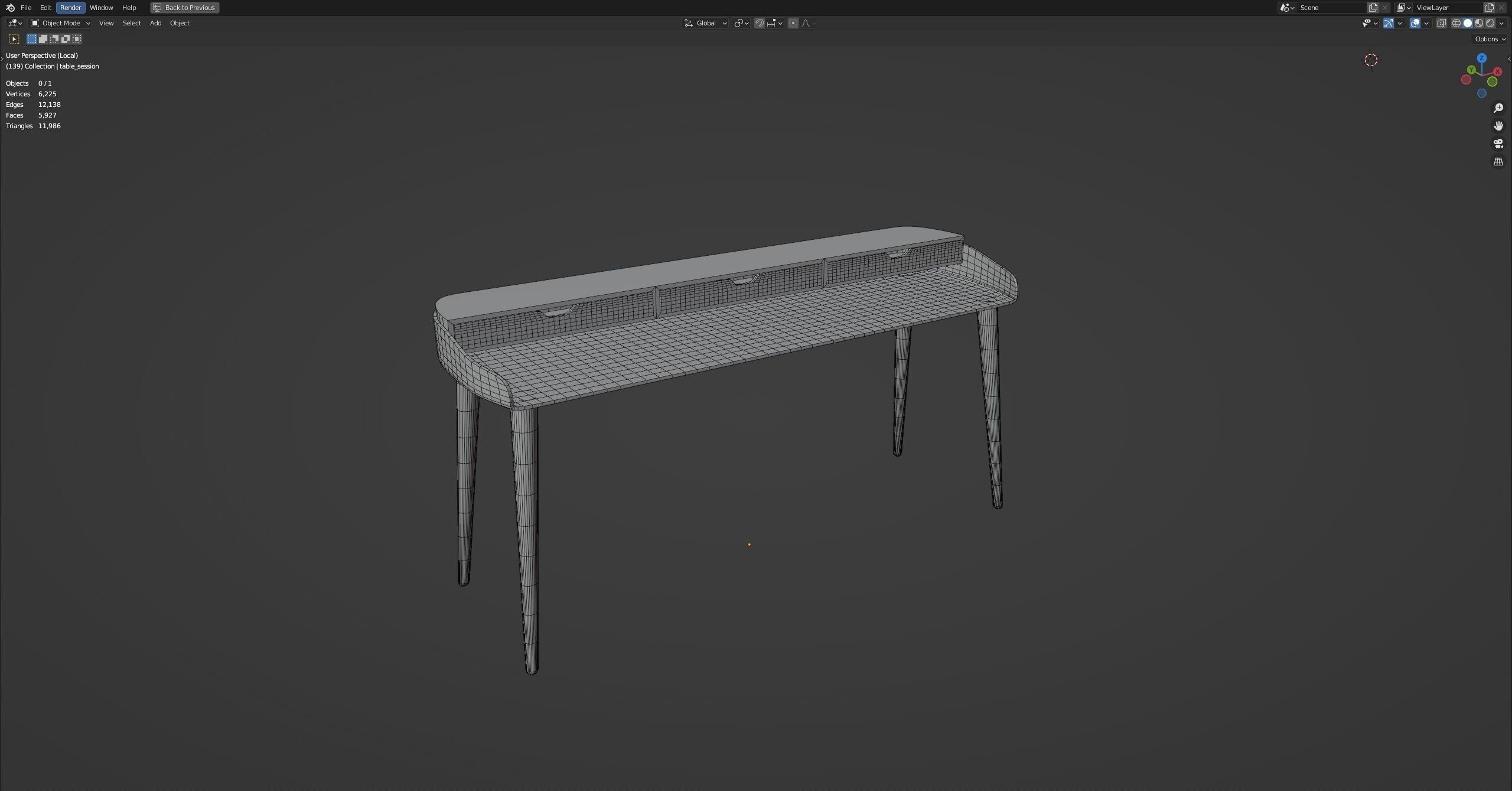Choose Intersect existing selection mode
Screen dimensions: 1512x791
pos(77,39)
